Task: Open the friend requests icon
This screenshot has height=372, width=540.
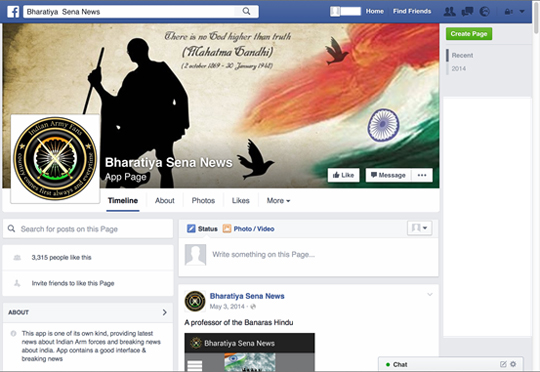Action: (449, 12)
